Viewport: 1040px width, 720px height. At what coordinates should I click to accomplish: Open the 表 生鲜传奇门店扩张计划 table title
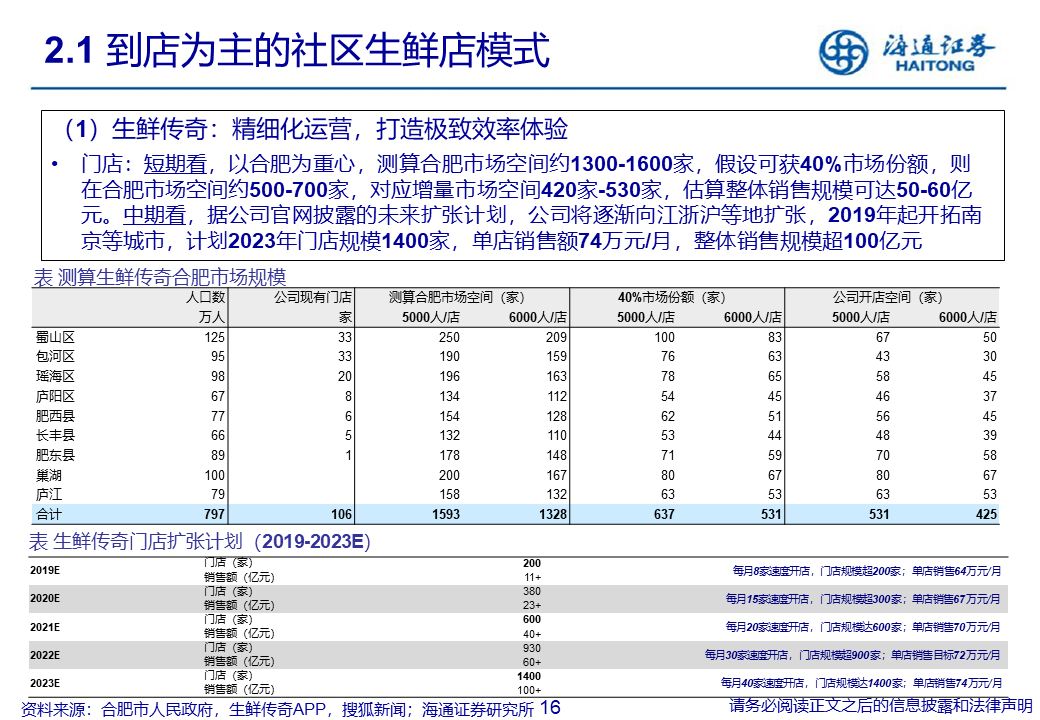click(x=200, y=542)
